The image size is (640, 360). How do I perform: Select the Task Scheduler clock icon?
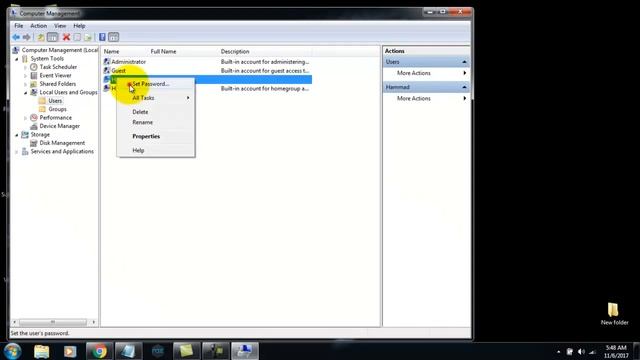[34, 67]
